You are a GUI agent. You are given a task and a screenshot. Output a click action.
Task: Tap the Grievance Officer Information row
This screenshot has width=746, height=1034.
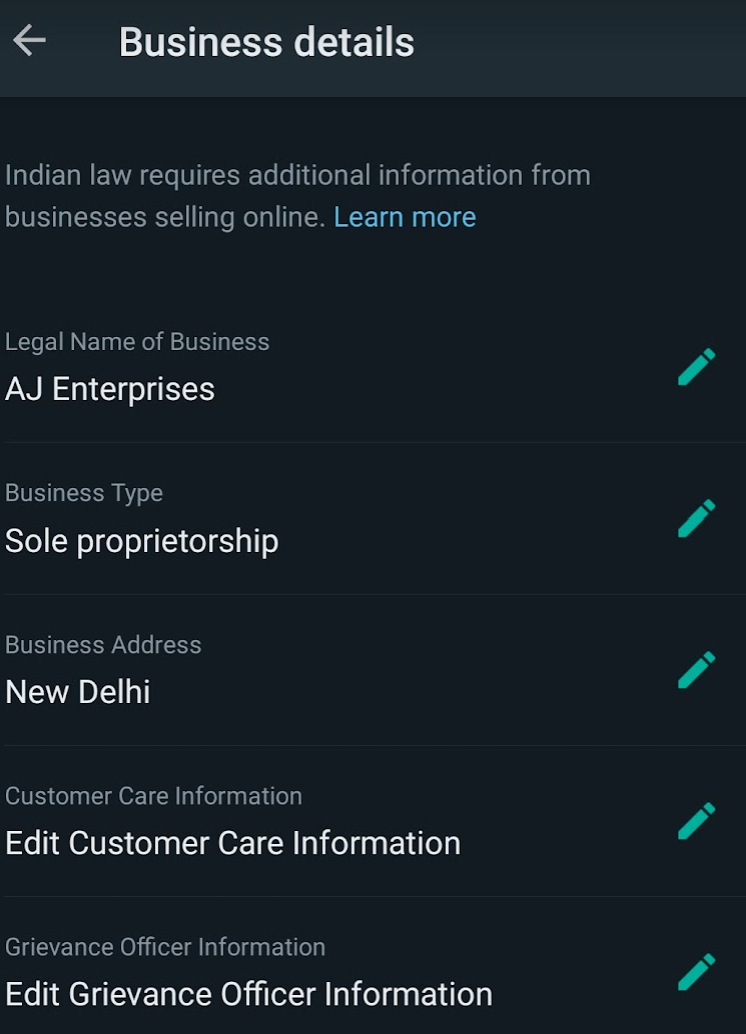pyautogui.click(x=300, y=972)
